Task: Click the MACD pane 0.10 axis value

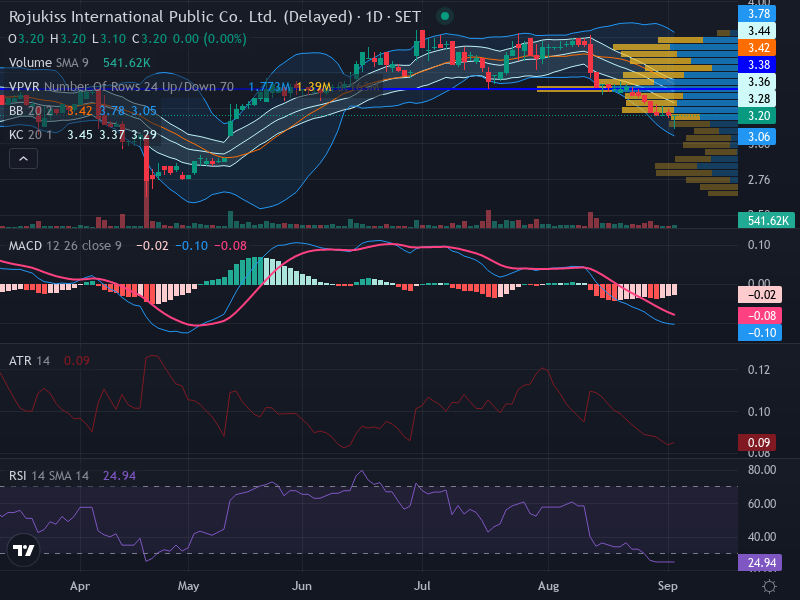Action: pyautogui.click(x=759, y=245)
